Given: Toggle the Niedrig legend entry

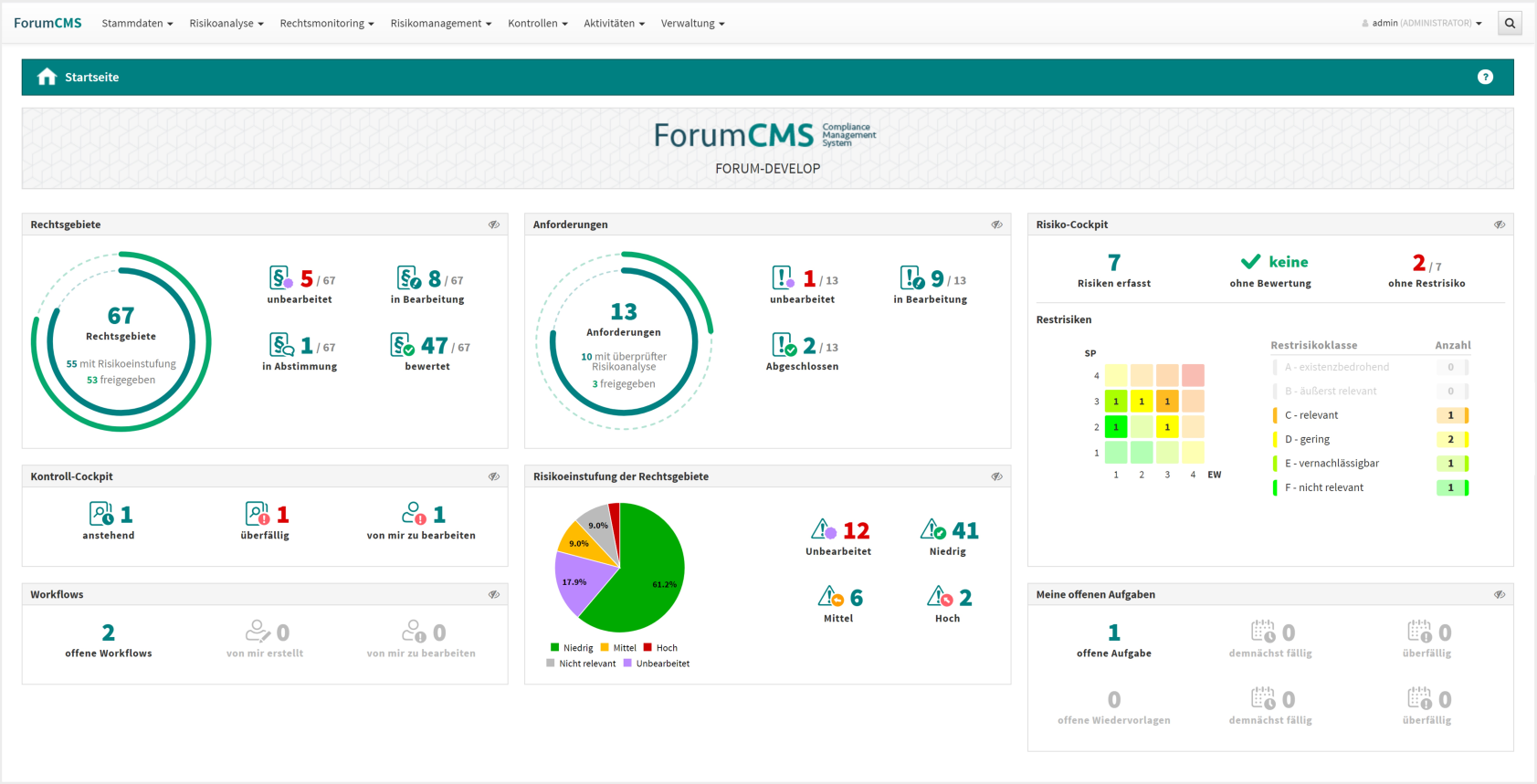Looking at the screenshot, I should coord(572,648).
